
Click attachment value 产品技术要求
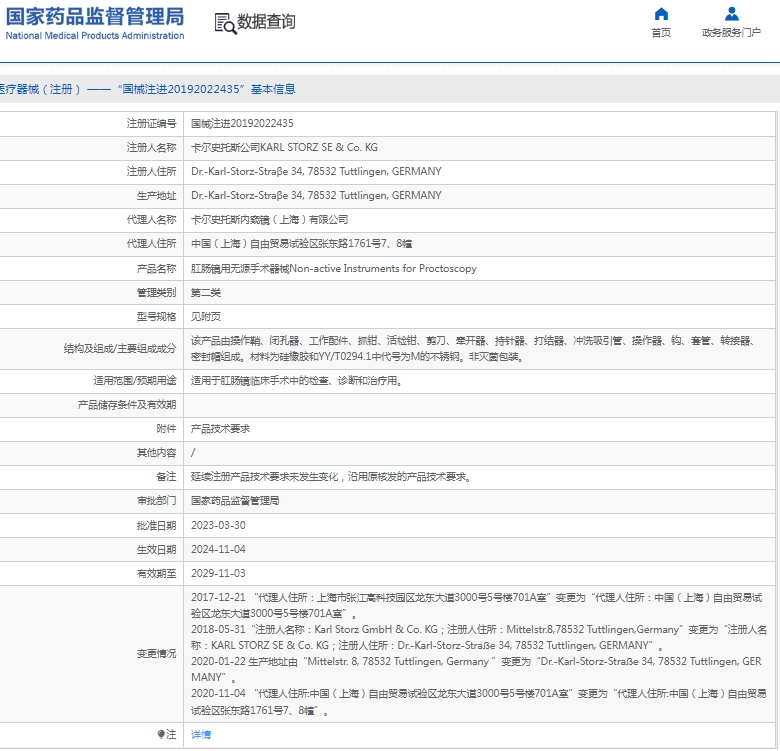[220, 429]
